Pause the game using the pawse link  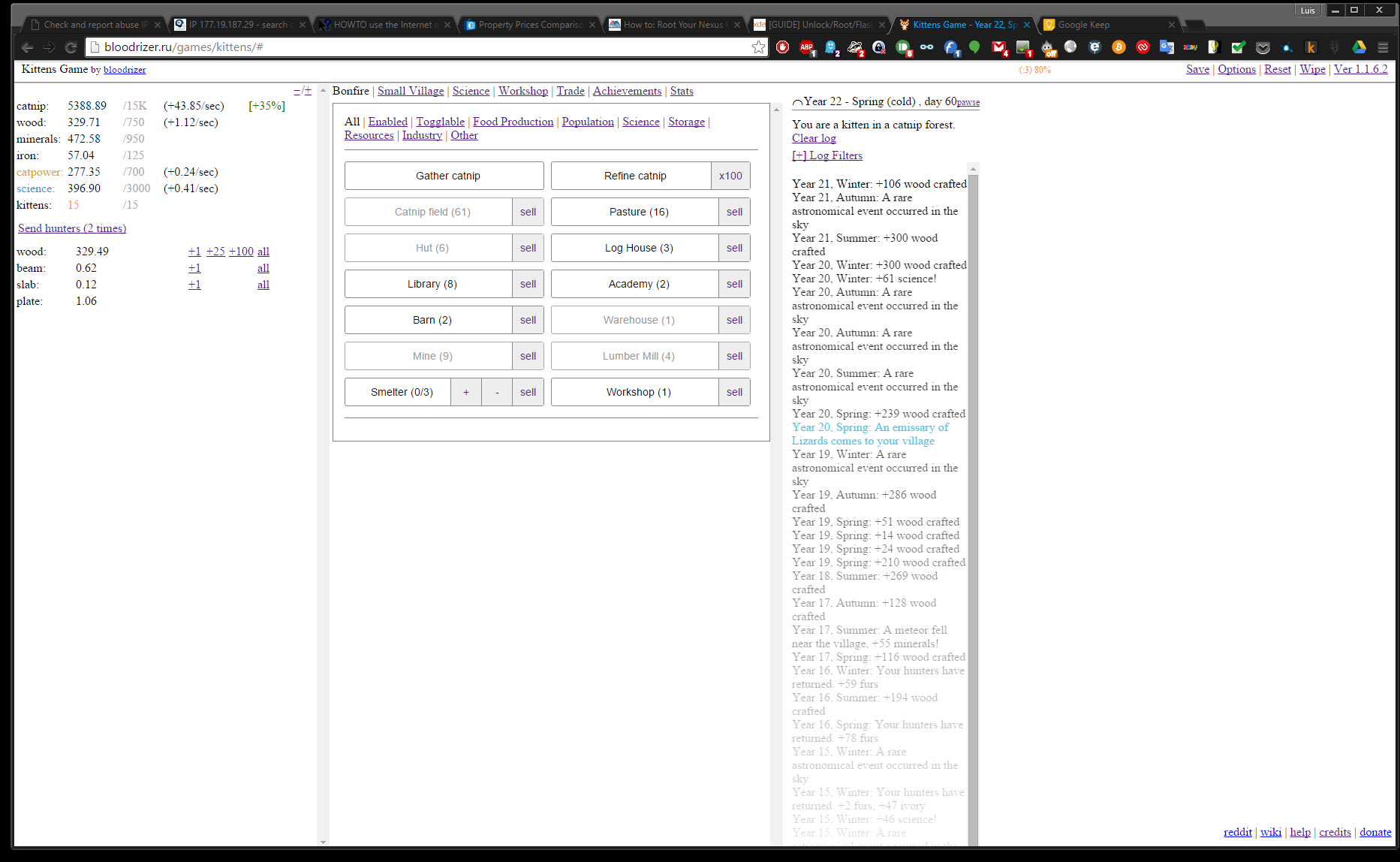(968, 102)
